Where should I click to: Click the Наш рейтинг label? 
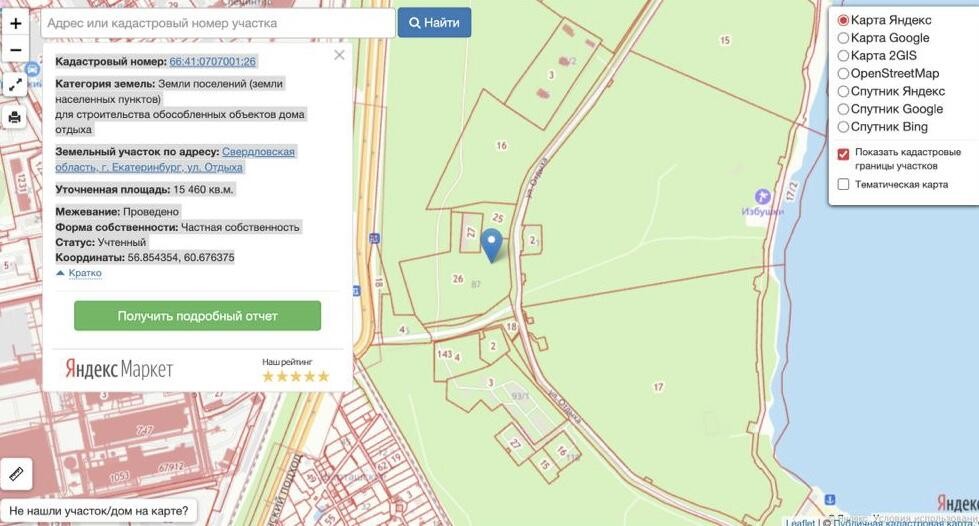click(x=287, y=362)
